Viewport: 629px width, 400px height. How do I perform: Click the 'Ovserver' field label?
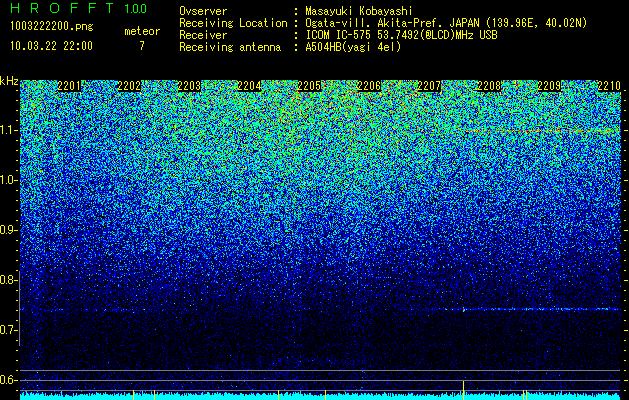coord(203,11)
